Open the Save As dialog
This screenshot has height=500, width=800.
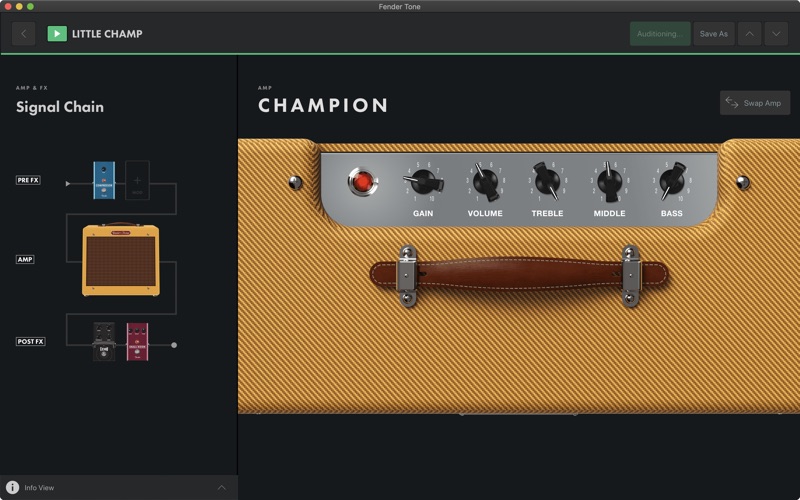coord(713,34)
